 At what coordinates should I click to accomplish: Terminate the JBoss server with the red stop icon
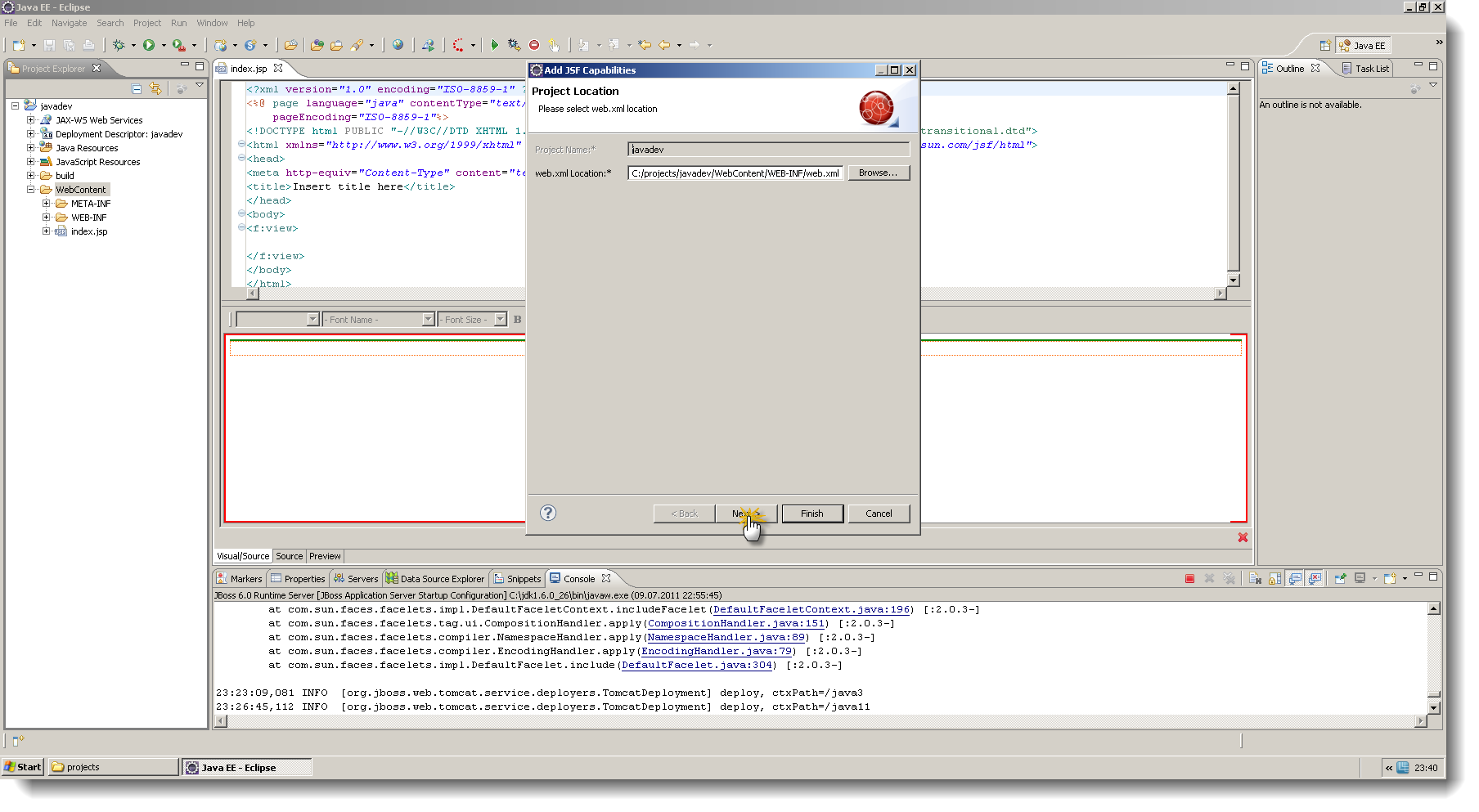point(1189,578)
